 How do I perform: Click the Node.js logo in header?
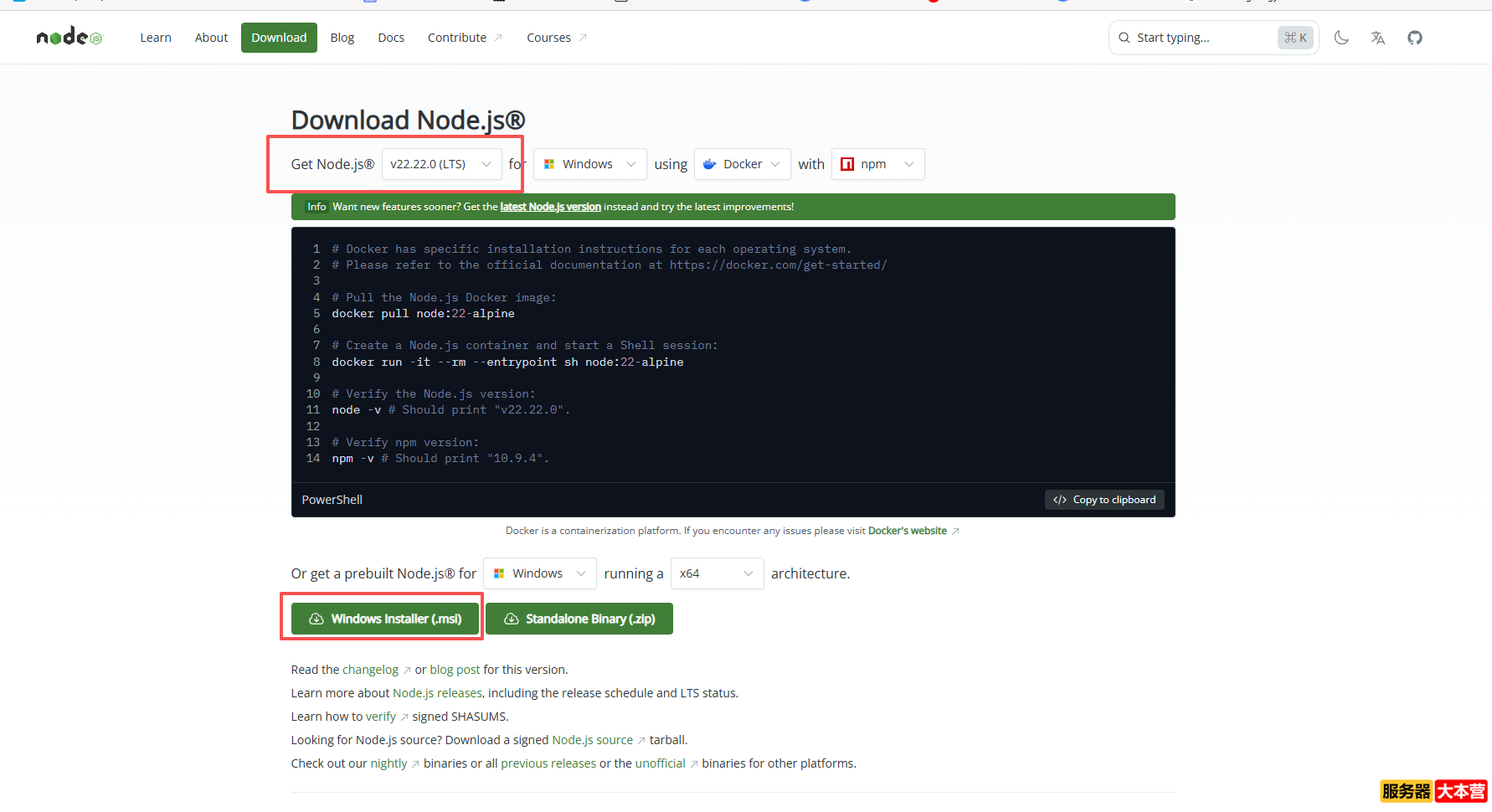(69, 37)
